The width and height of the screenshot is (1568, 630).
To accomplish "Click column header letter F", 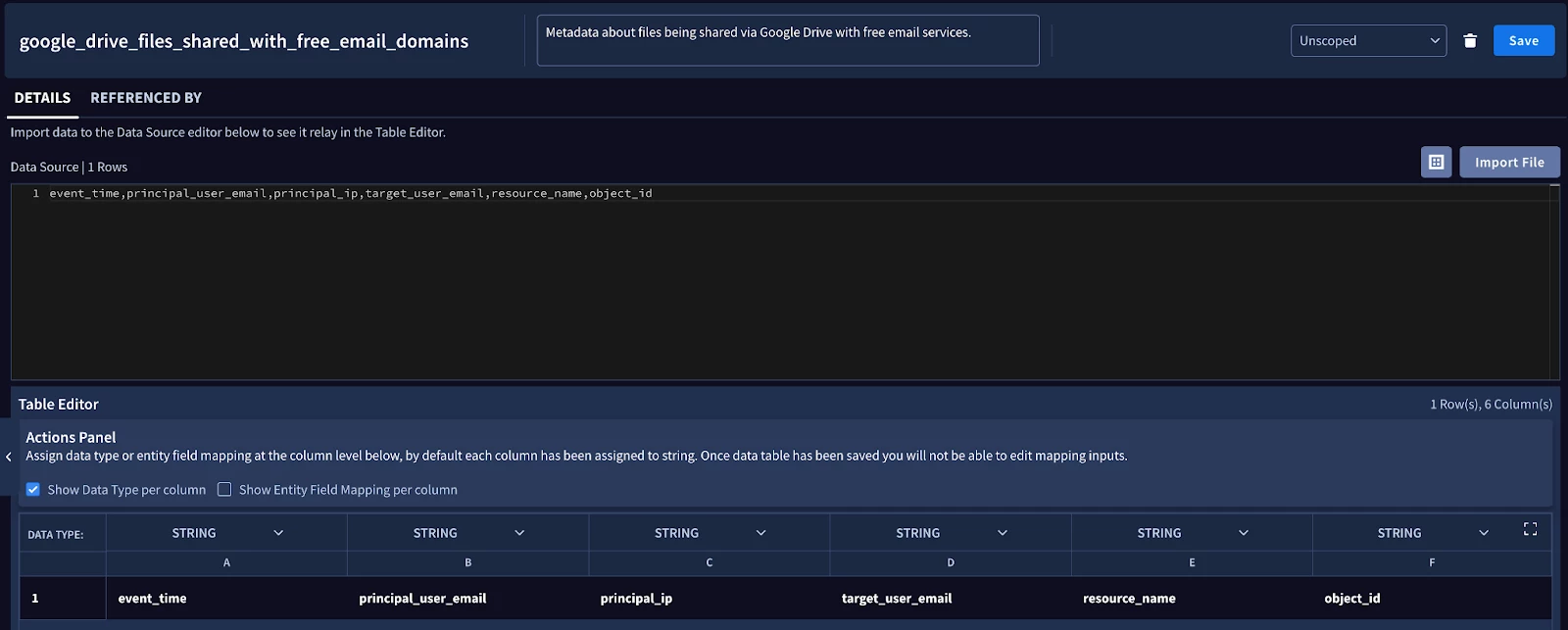I will click(1432, 562).
